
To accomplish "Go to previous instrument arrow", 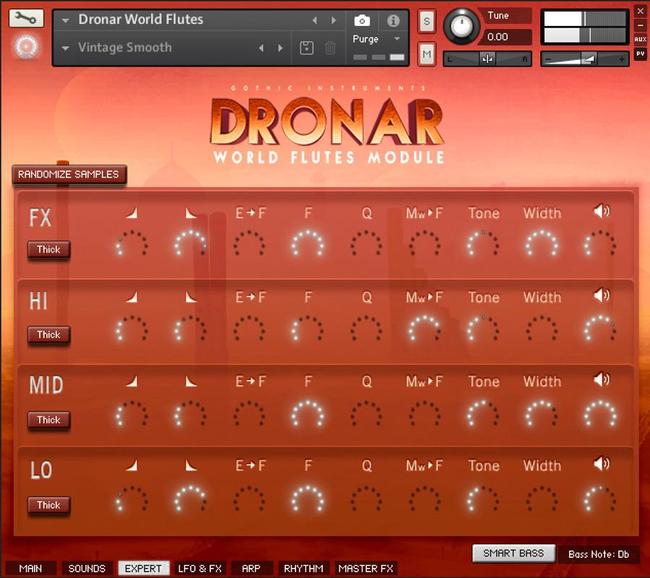I will (x=315, y=20).
